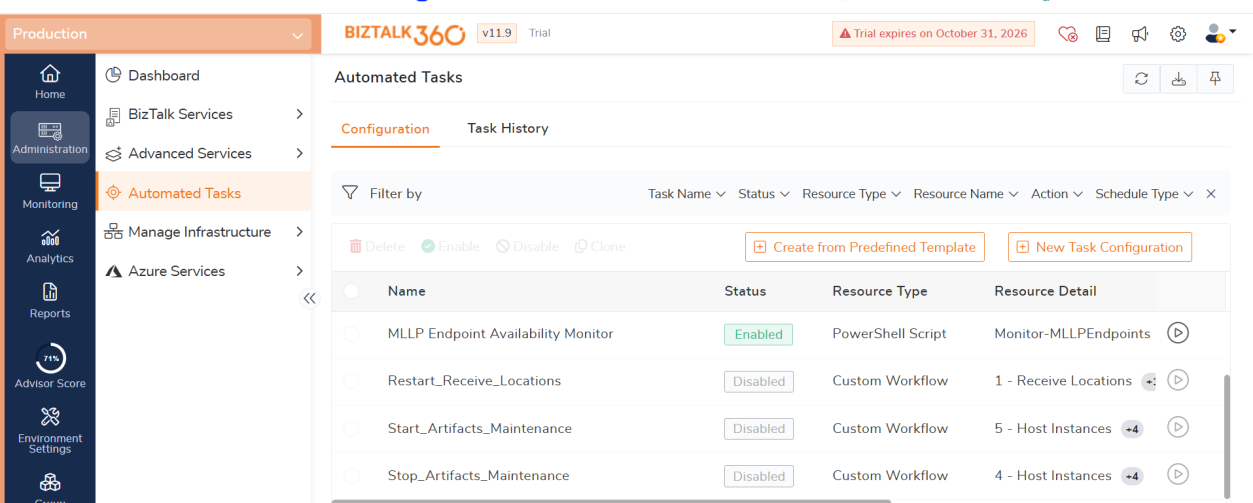Viewport: 1253px width, 503px height.
Task: Select all tasks via header checkbox
Action: coord(351,291)
